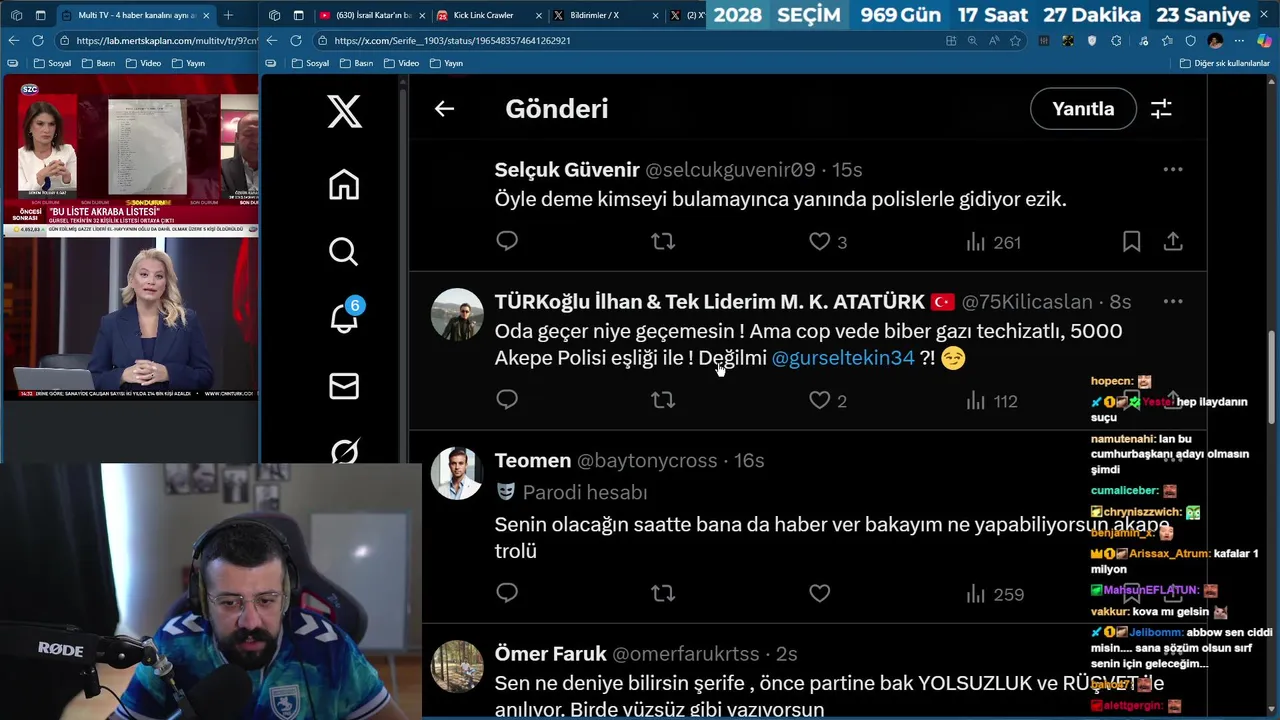Reload the x.com page
Viewport: 1280px width, 720px height.
296,41
